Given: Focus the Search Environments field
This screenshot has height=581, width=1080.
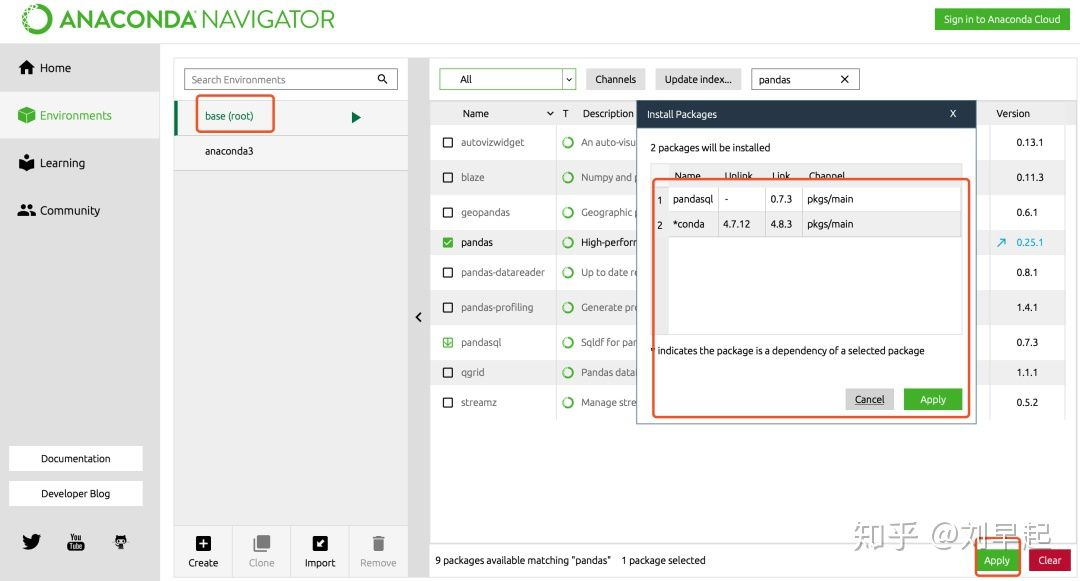Looking at the screenshot, I should [x=291, y=79].
